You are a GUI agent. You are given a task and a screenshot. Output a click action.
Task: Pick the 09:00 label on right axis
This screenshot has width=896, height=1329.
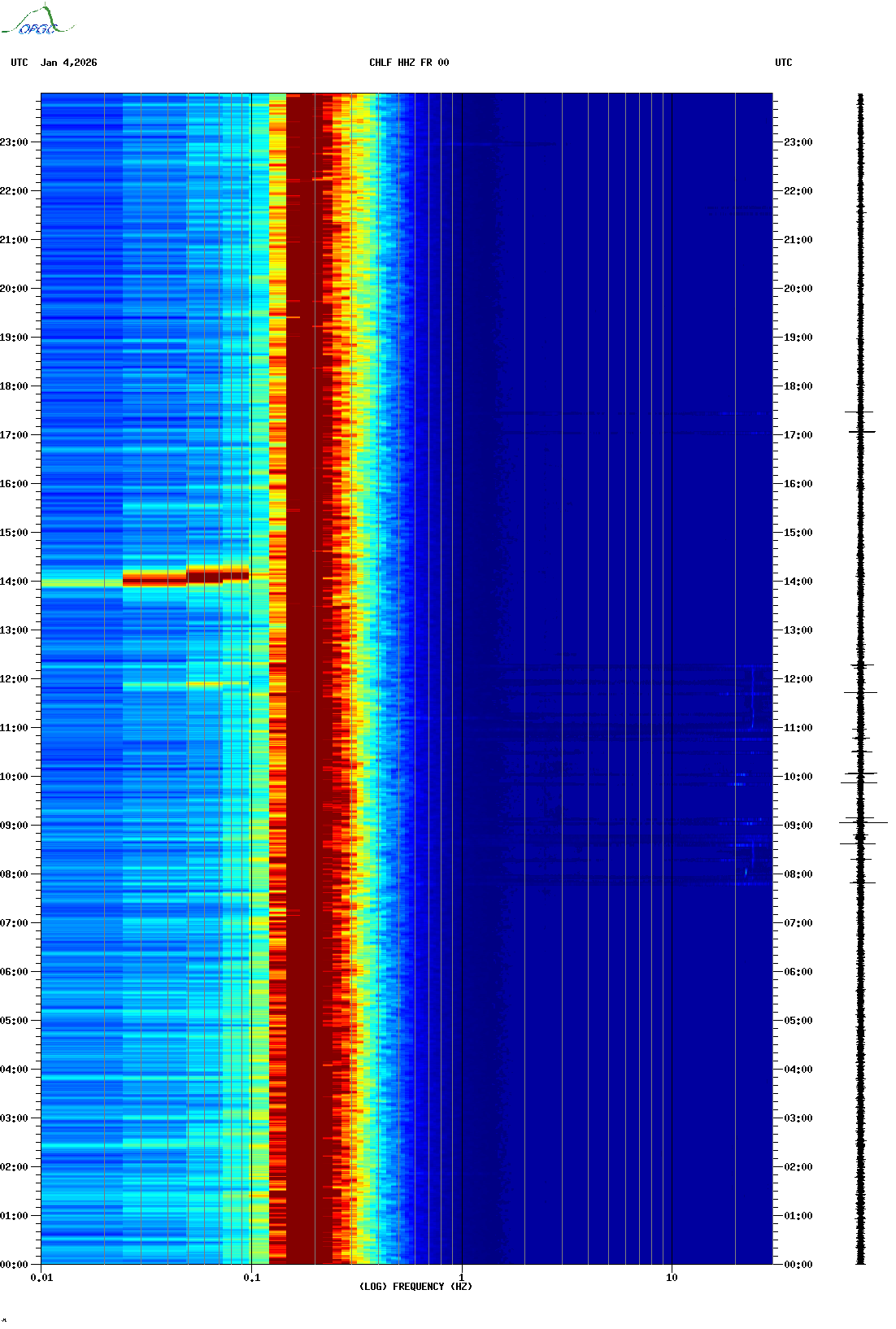(798, 826)
